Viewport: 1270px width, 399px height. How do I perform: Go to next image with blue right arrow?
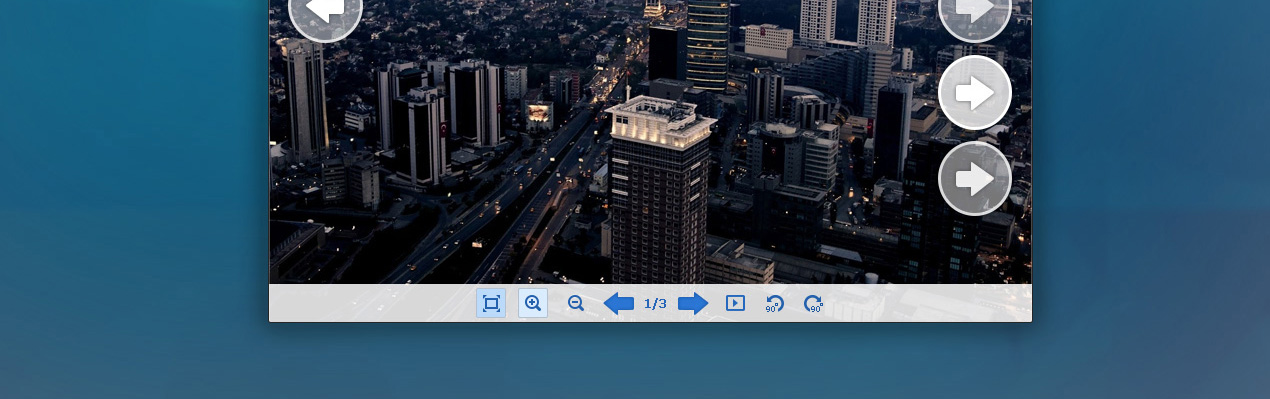(x=693, y=304)
